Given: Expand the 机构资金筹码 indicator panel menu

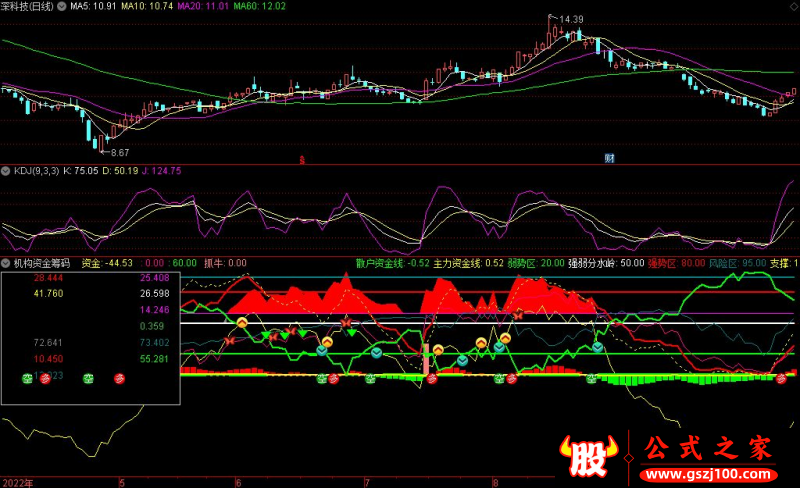Looking at the screenshot, I should pyautogui.click(x=6, y=262).
